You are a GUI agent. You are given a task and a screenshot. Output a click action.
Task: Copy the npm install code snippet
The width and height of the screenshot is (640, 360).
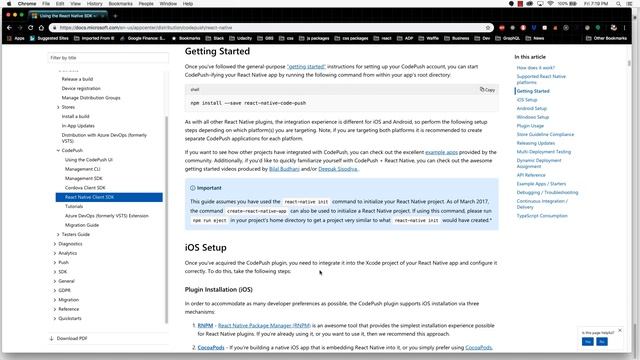pyautogui.click(x=487, y=90)
